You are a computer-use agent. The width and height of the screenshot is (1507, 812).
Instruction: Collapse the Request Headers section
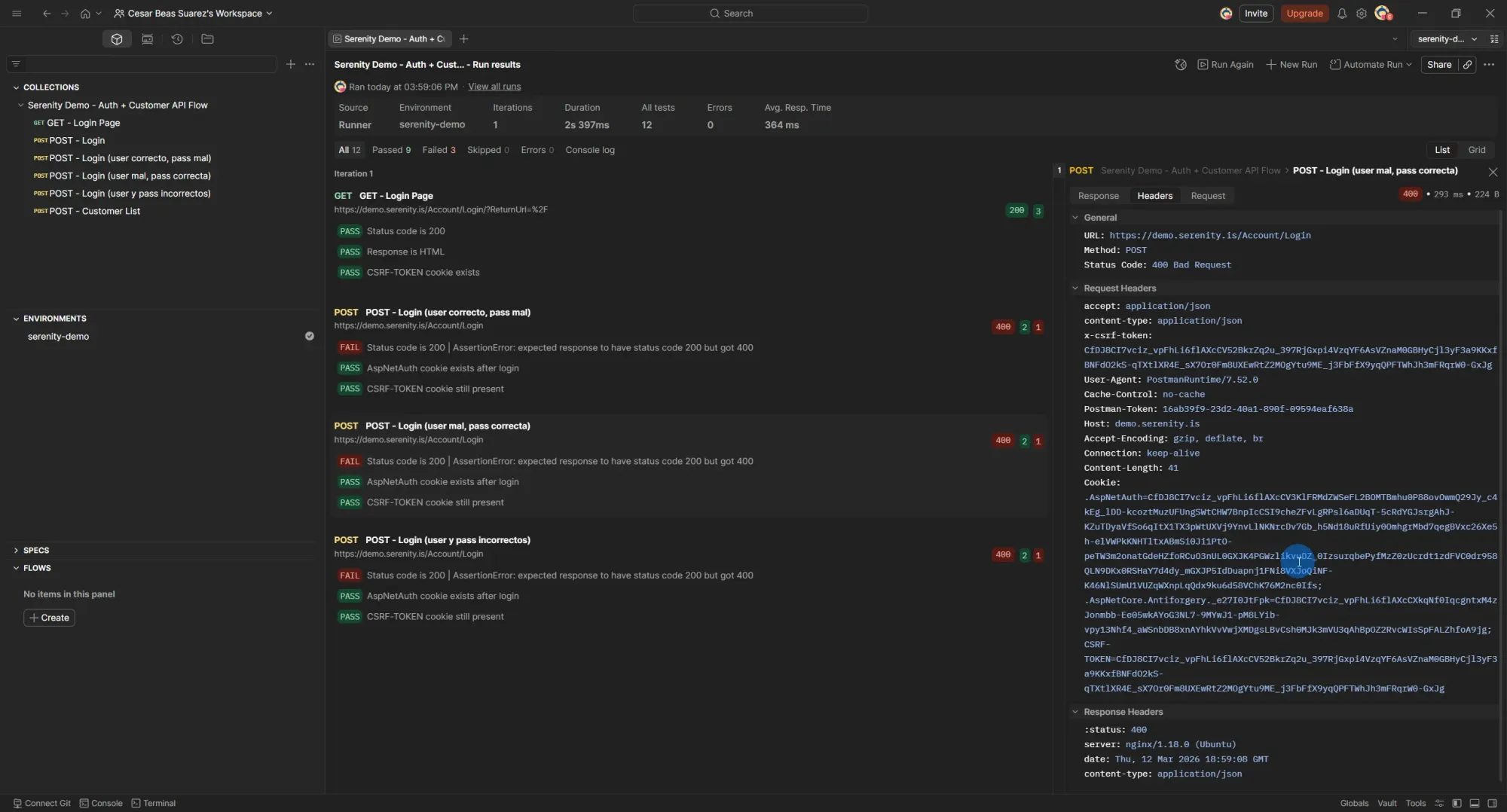(1075, 288)
